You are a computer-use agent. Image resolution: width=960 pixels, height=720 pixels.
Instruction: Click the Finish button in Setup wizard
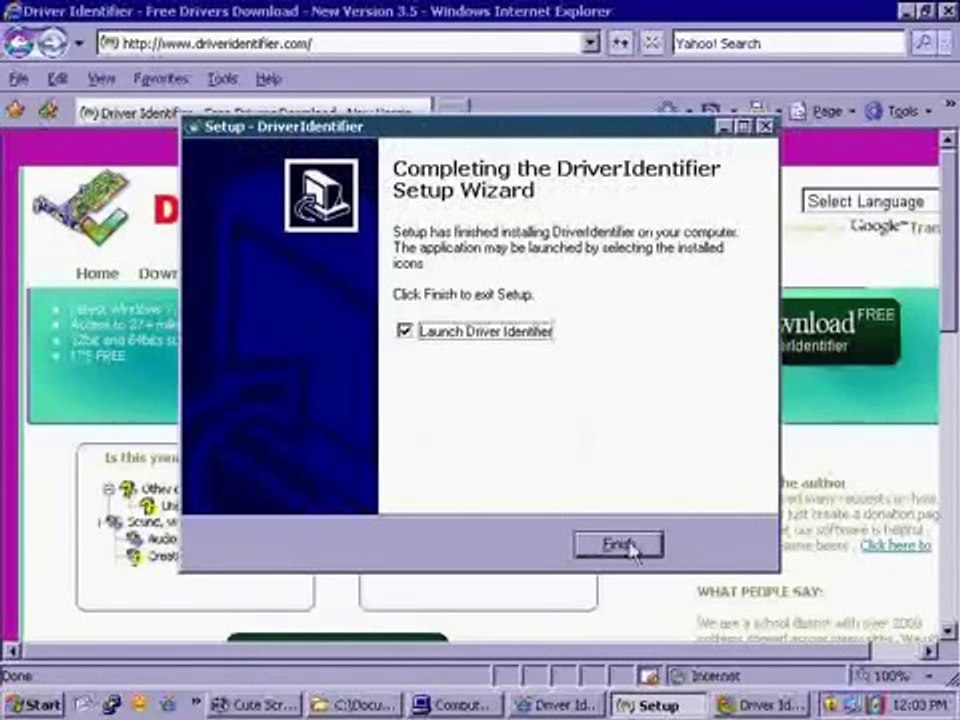(x=618, y=544)
